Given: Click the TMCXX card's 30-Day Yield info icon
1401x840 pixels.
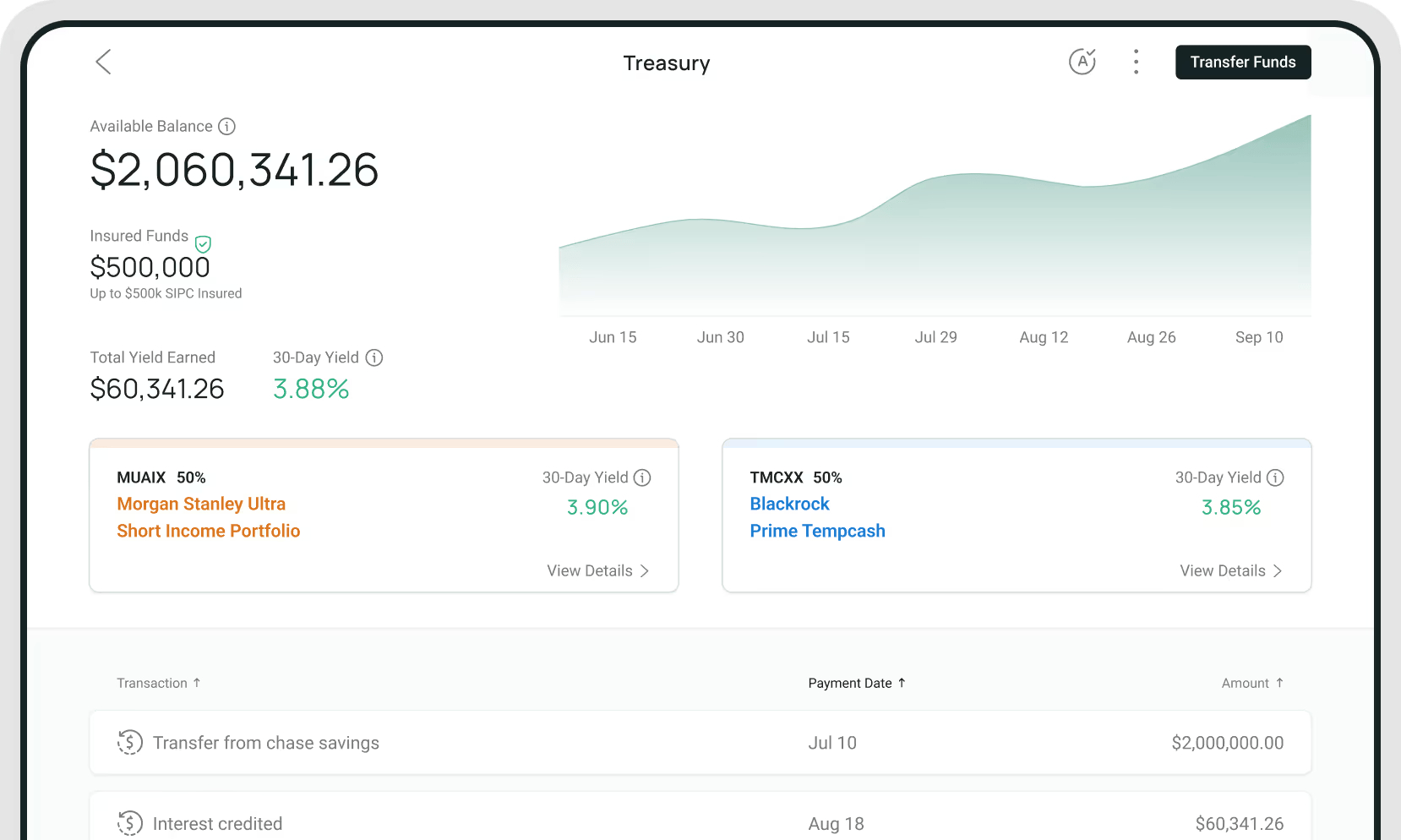Looking at the screenshot, I should point(1276,477).
